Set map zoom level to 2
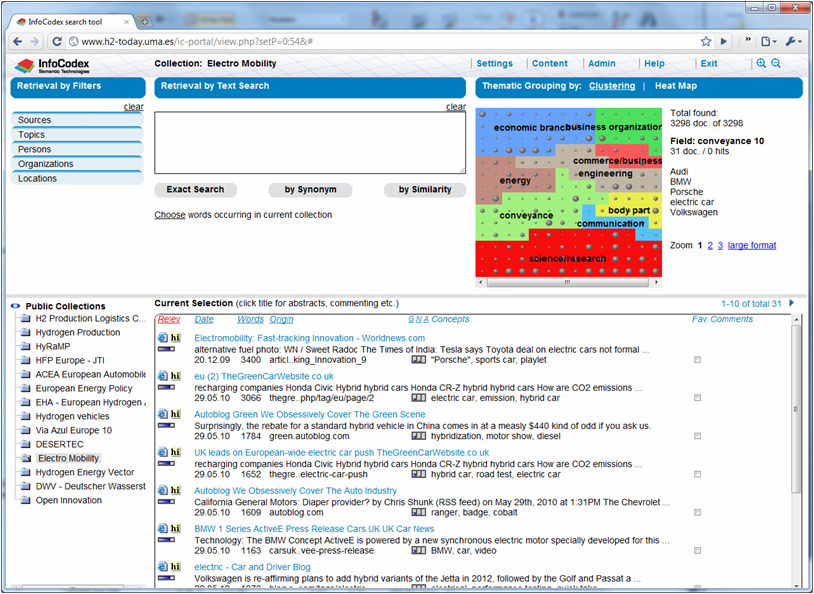Image resolution: width=814 pixels, height=594 pixels. pos(710,245)
